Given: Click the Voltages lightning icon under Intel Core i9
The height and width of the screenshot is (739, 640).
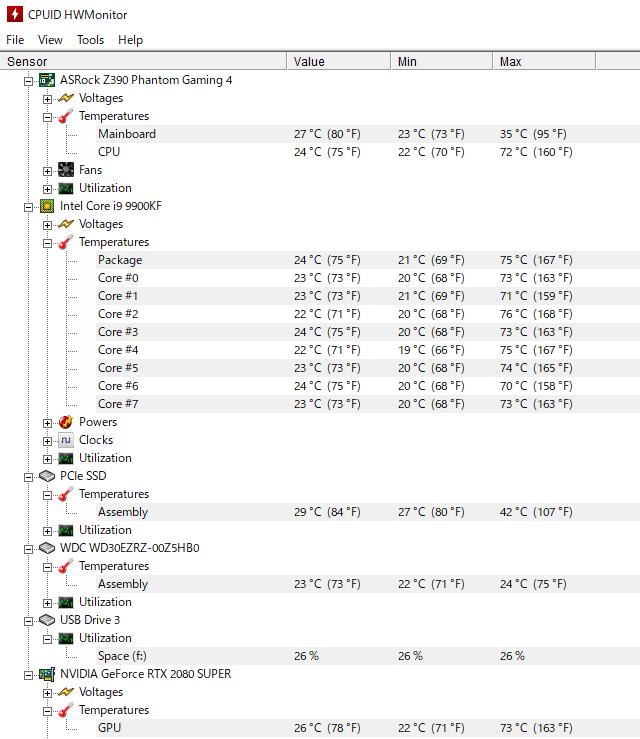Looking at the screenshot, I should [x=66, y=224].
